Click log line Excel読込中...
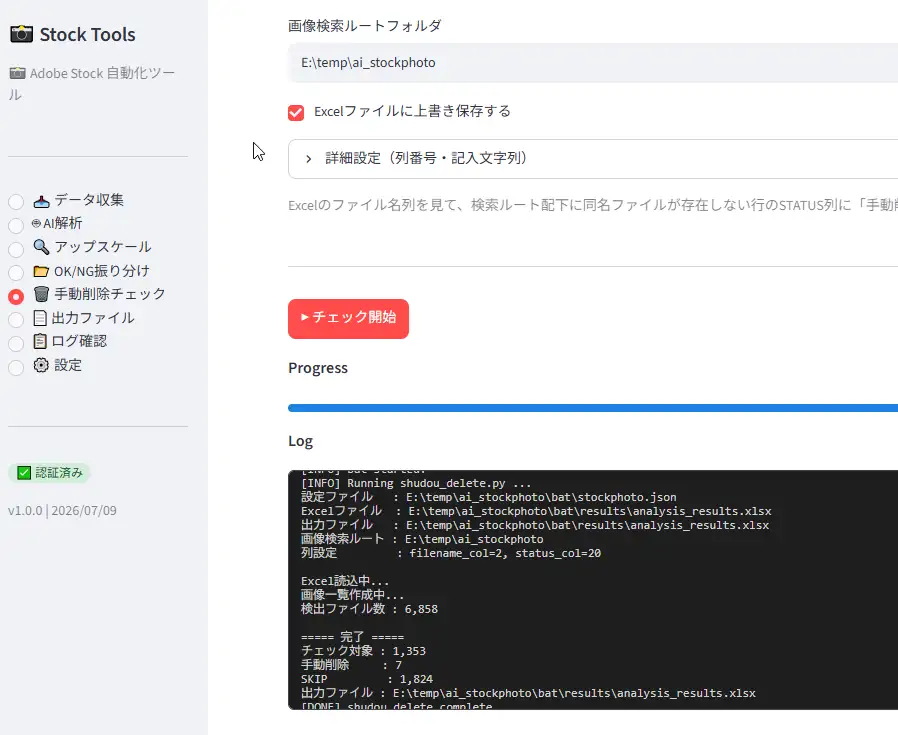The height and width of the screenshot is (735, 898). pos(345,580)
